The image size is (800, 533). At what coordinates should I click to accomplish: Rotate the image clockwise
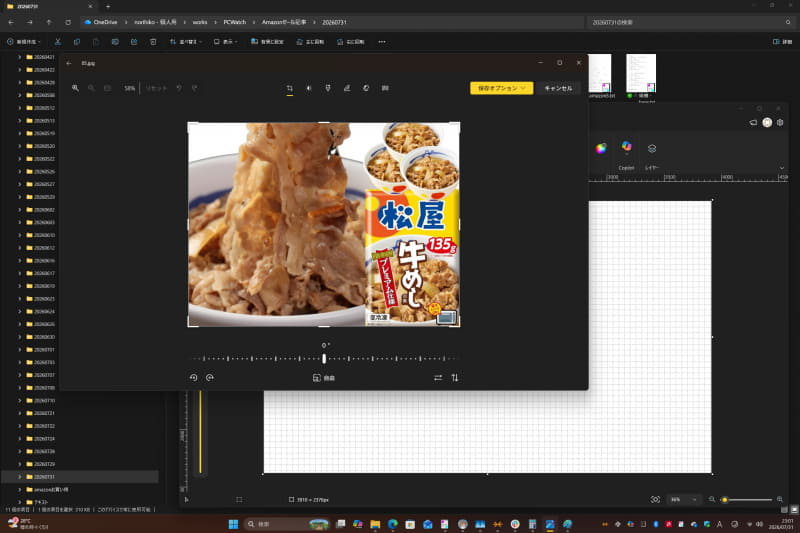tap(210, 378)
